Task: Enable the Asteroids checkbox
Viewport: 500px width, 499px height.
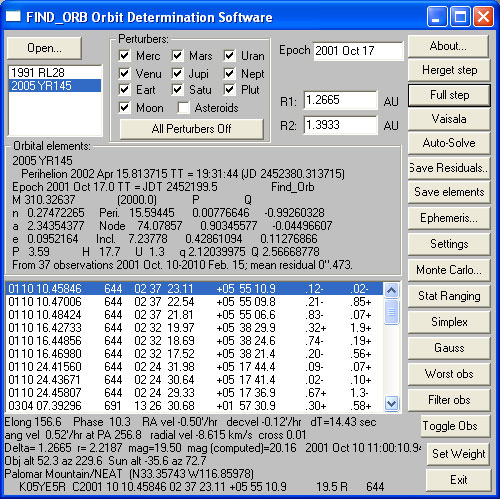Action: pyautogui.click(x=183, y=108)
